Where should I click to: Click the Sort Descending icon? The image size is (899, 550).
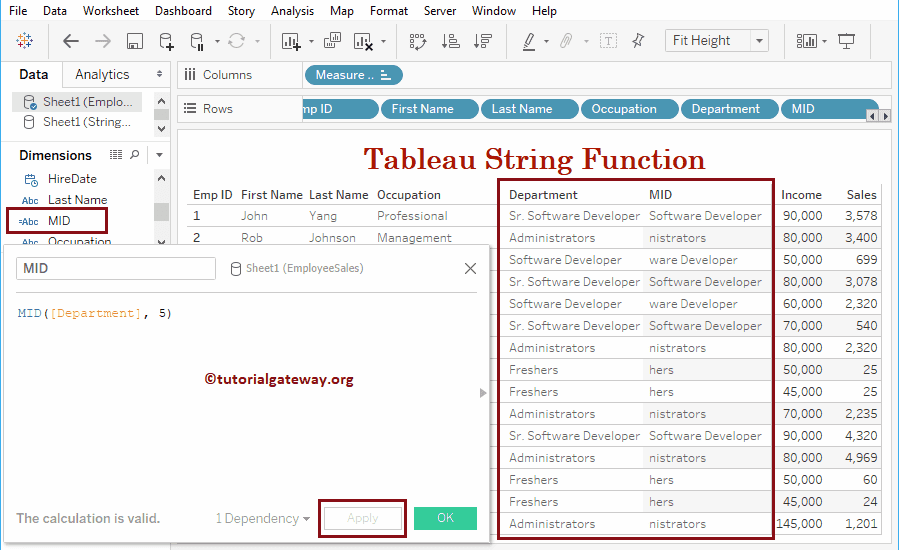483,41
